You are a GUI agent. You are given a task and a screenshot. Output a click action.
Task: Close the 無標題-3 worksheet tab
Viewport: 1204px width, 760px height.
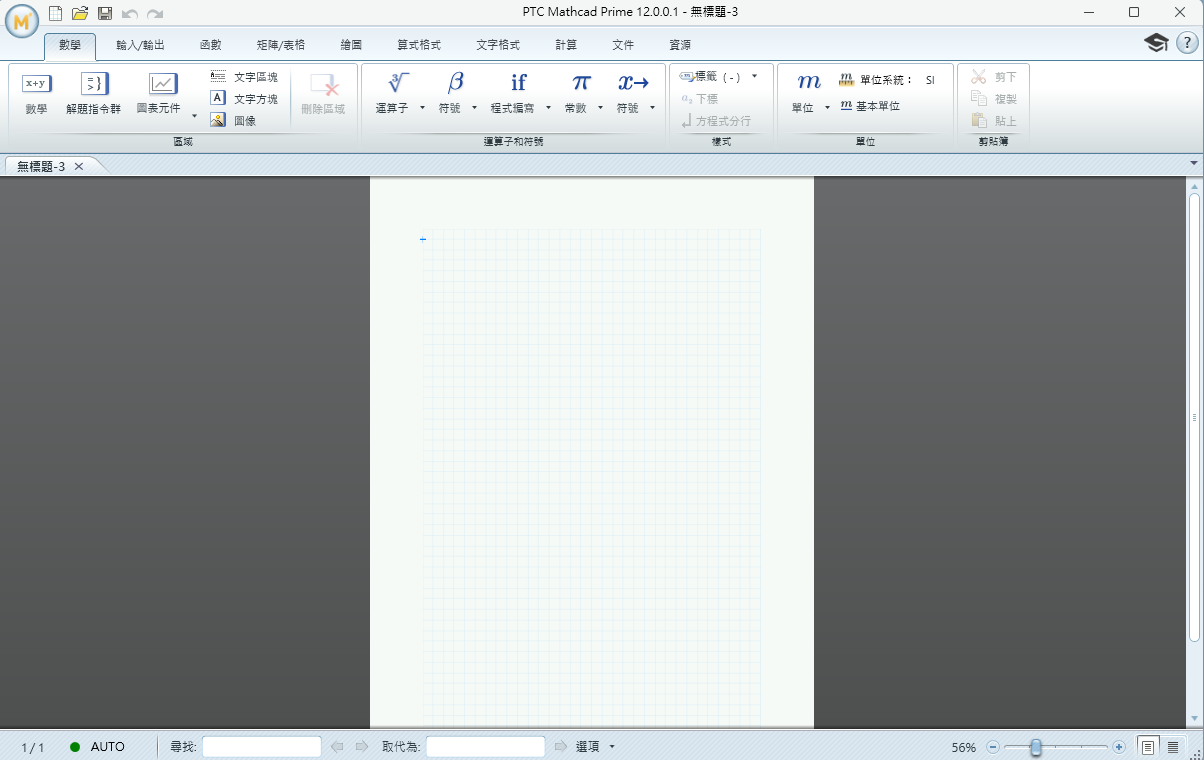80,166
